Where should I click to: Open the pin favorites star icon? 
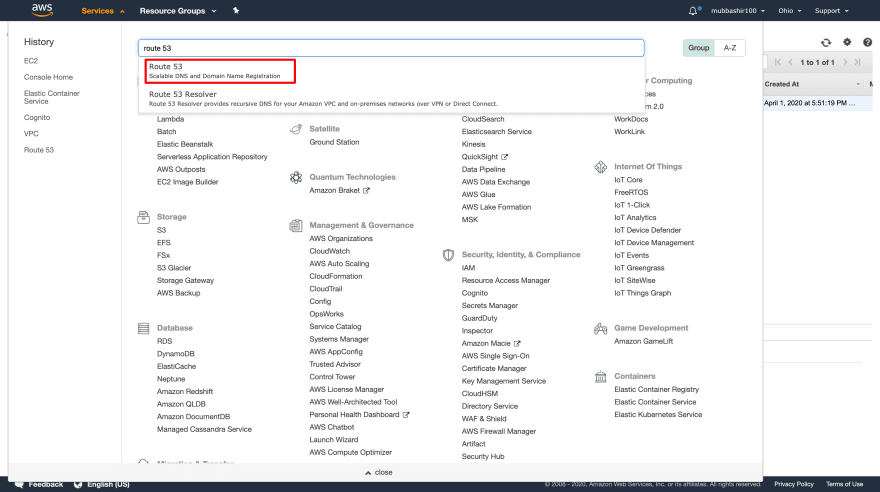pyautogui.click(x=236, y=11)
